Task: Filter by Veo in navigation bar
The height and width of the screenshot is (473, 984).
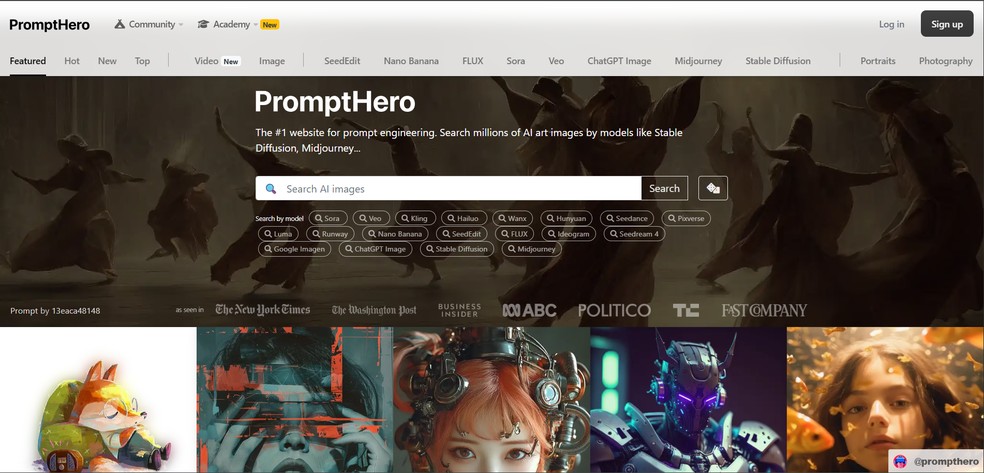Action: click(556, 61)
